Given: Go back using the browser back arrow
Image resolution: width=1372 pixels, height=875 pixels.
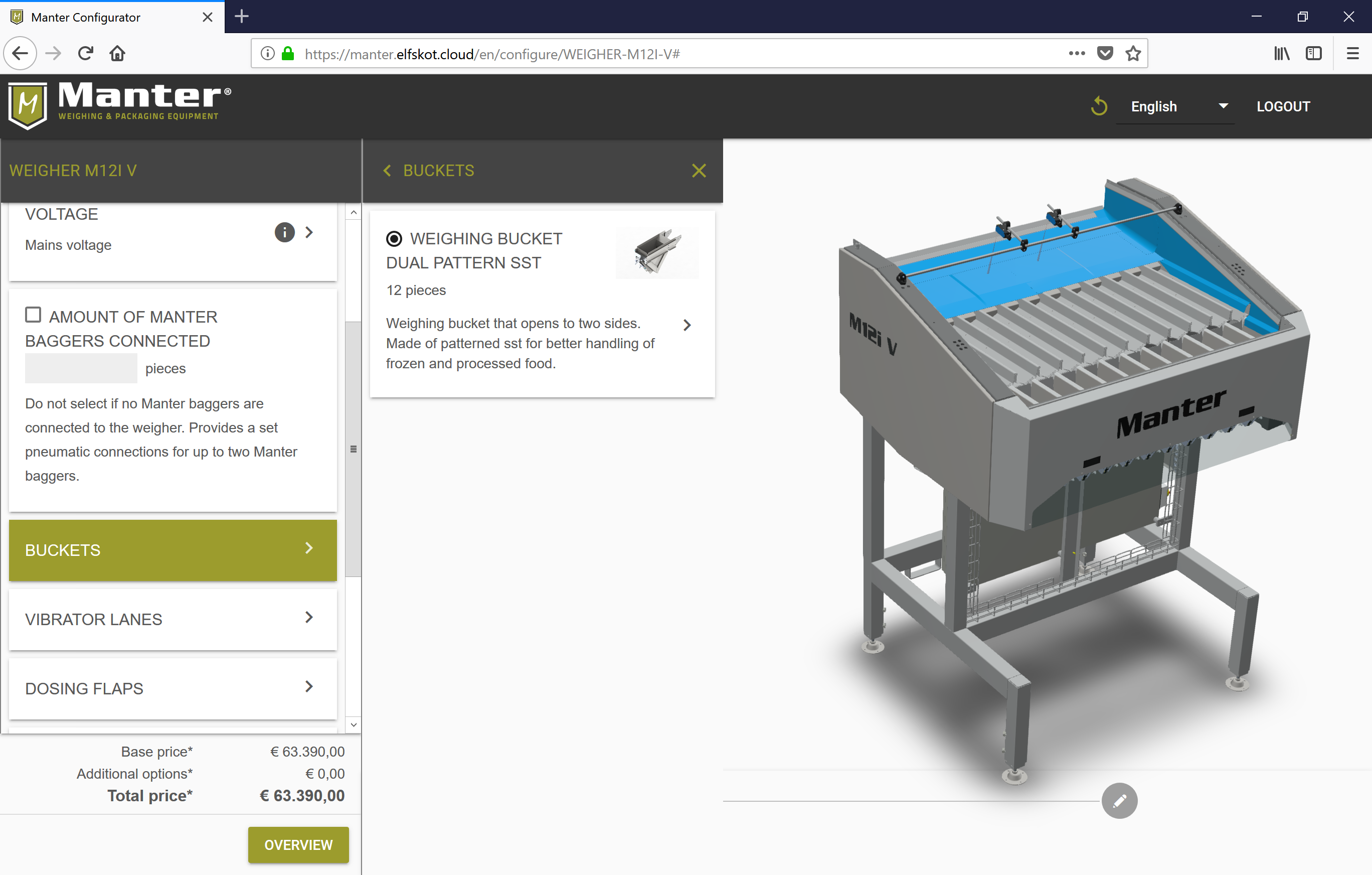Looking at the screenshot, I should 20,54.
